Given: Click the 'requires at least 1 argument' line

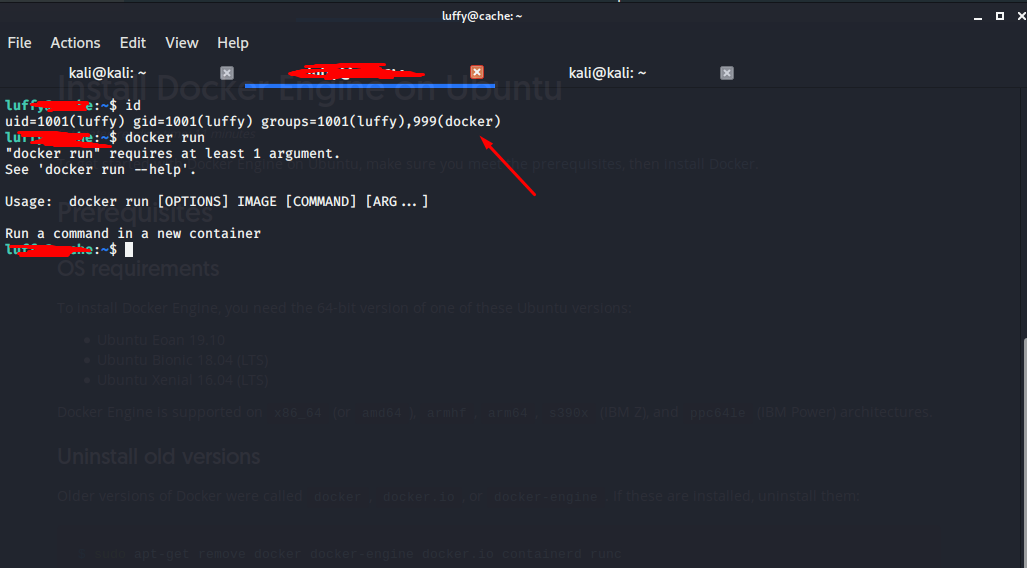Looking at the screenshot, I should coord(173,153).
